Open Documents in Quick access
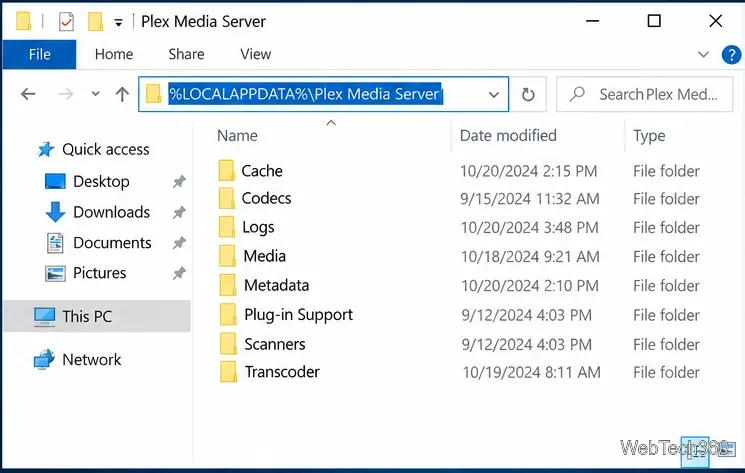745x473 pixels. [112, 243]
